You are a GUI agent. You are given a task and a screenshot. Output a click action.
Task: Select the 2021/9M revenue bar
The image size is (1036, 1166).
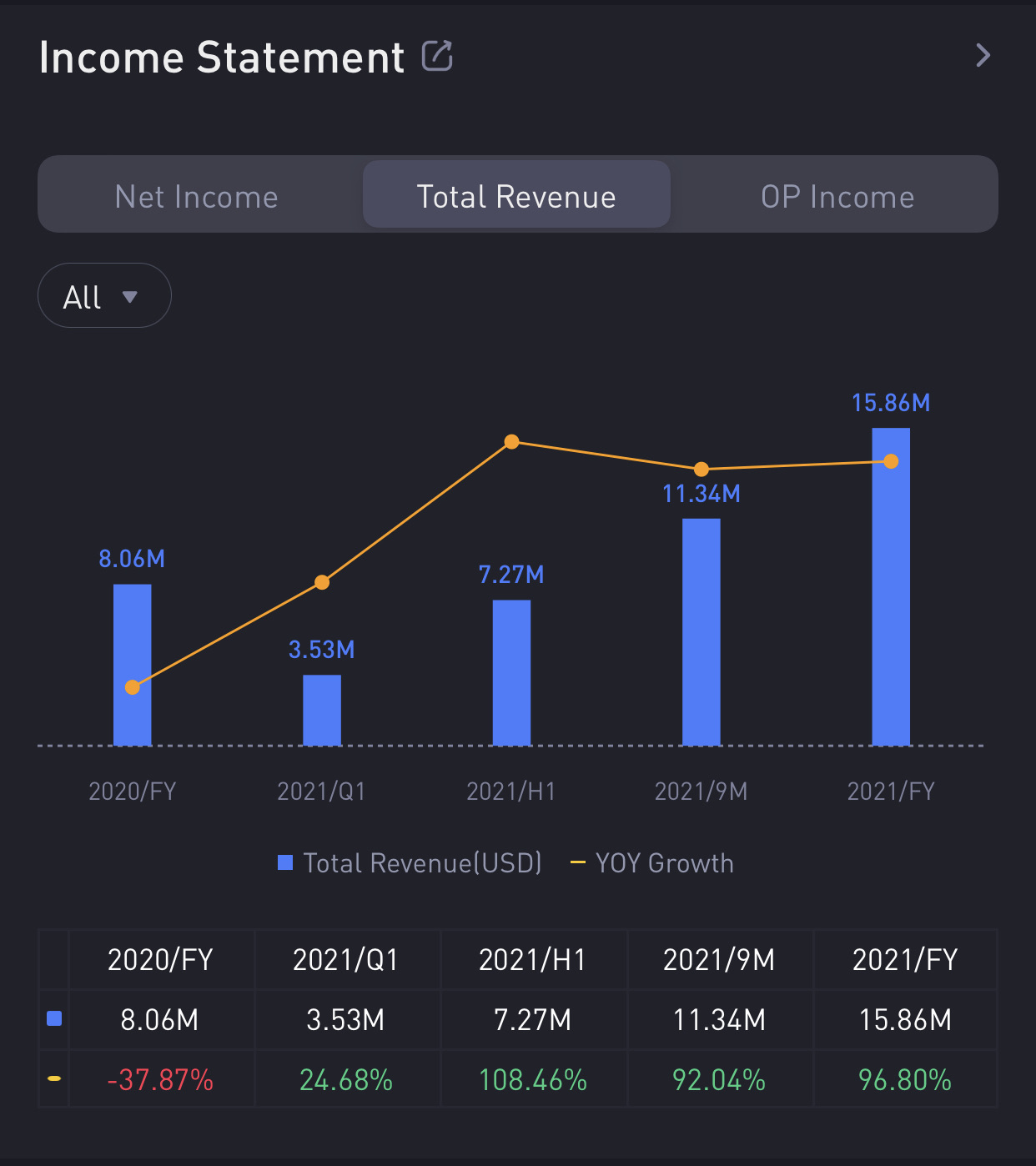(701, 631)
